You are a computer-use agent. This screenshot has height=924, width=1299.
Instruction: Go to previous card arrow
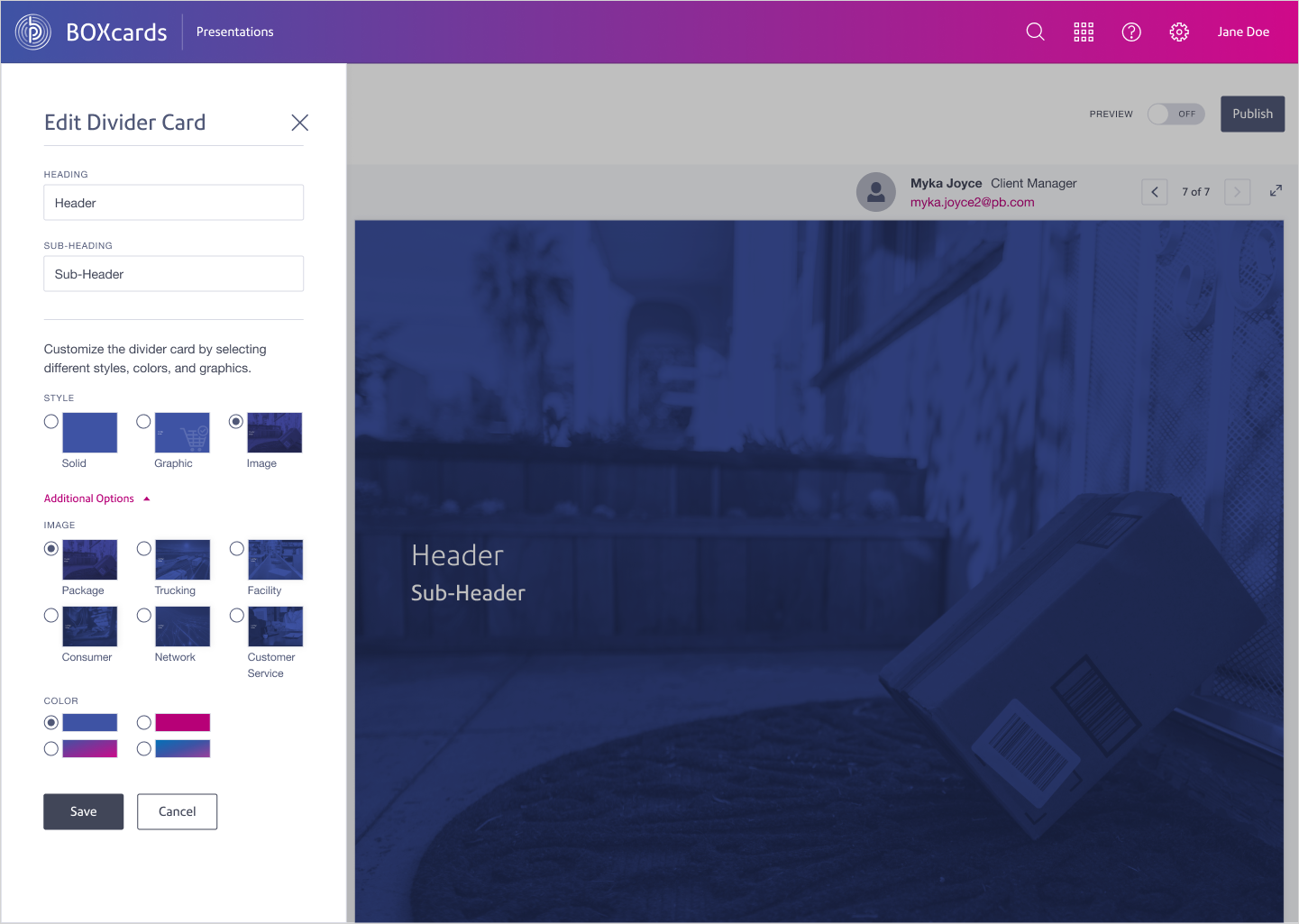[x=1155, y=192]
